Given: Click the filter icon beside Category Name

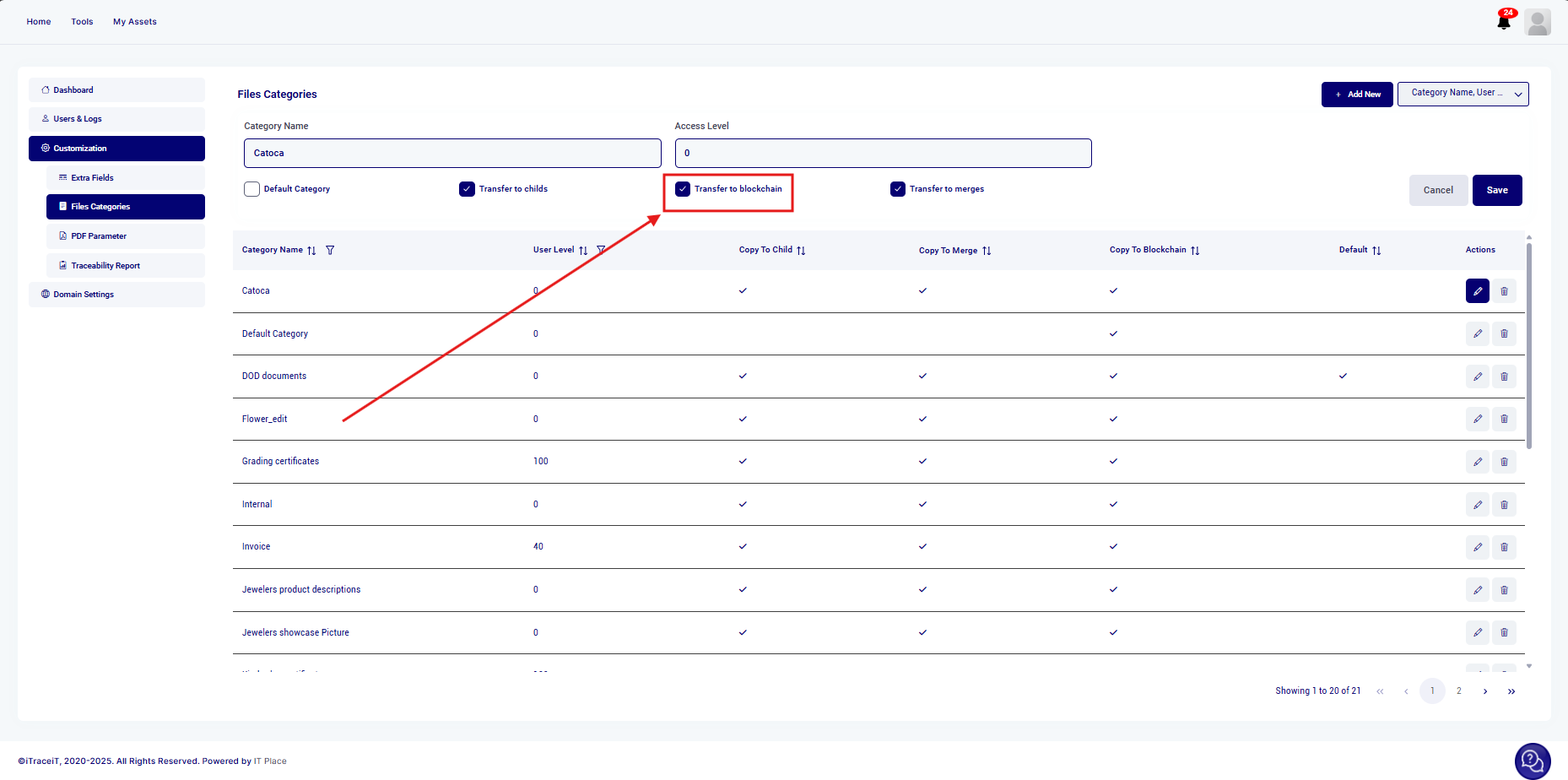Looking at the screenshot, I should (x=330, y=251).
